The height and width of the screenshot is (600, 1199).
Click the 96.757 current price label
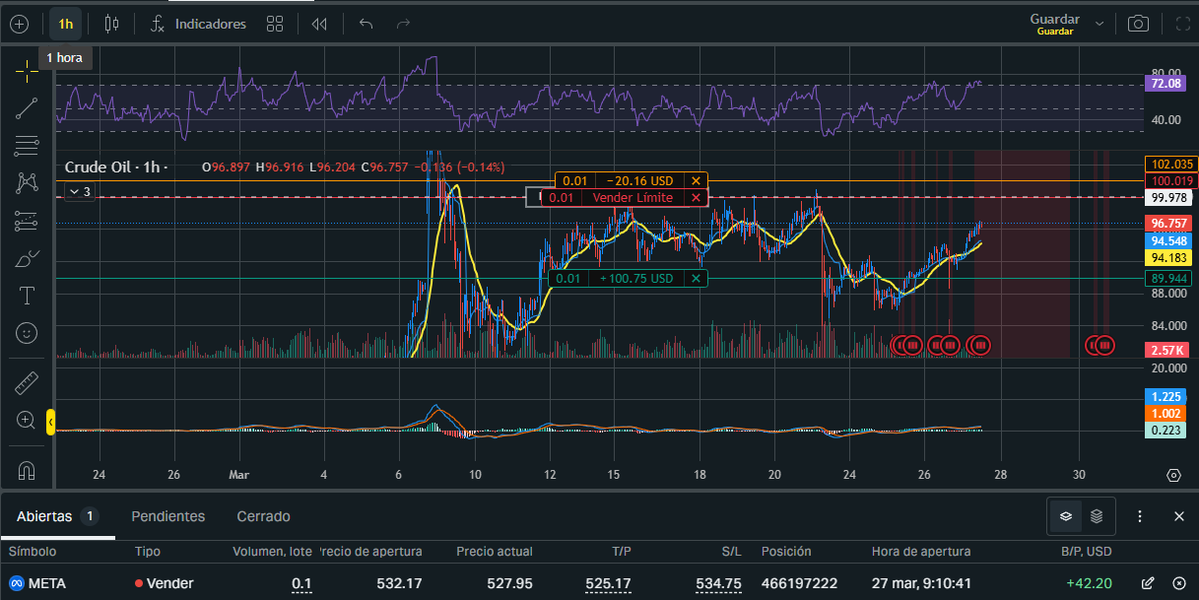point(1168,224)
